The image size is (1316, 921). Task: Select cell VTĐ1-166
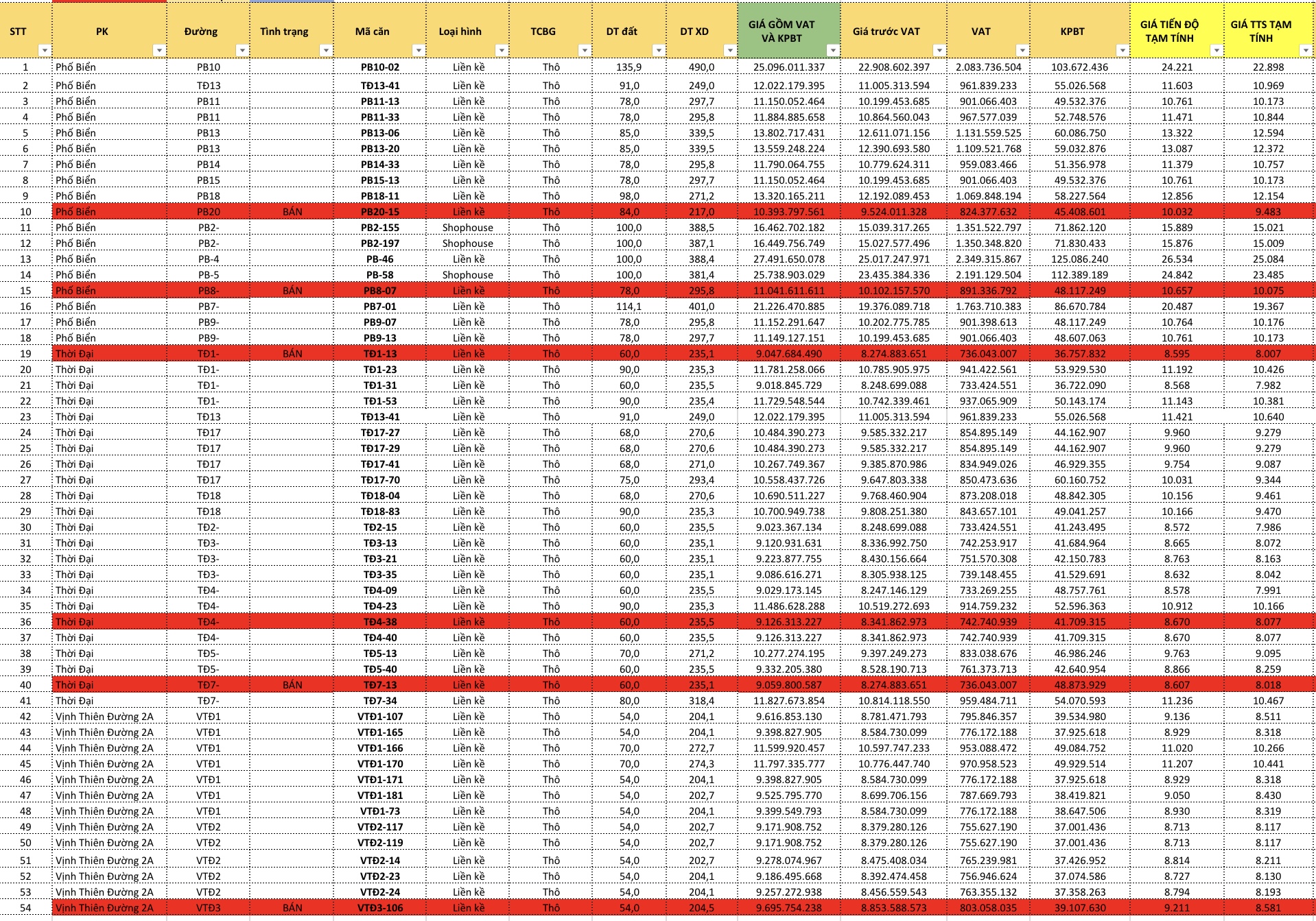[x=380, y=748]
